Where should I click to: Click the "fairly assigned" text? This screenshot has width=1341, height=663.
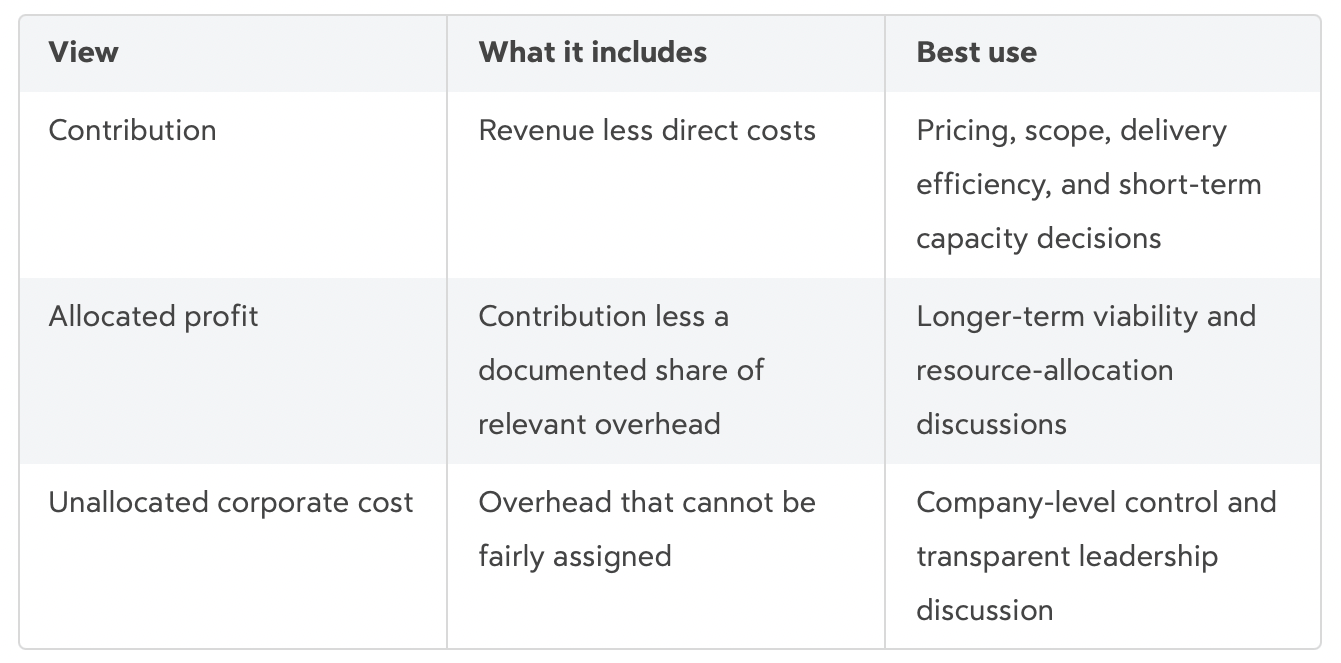[574, 556]
